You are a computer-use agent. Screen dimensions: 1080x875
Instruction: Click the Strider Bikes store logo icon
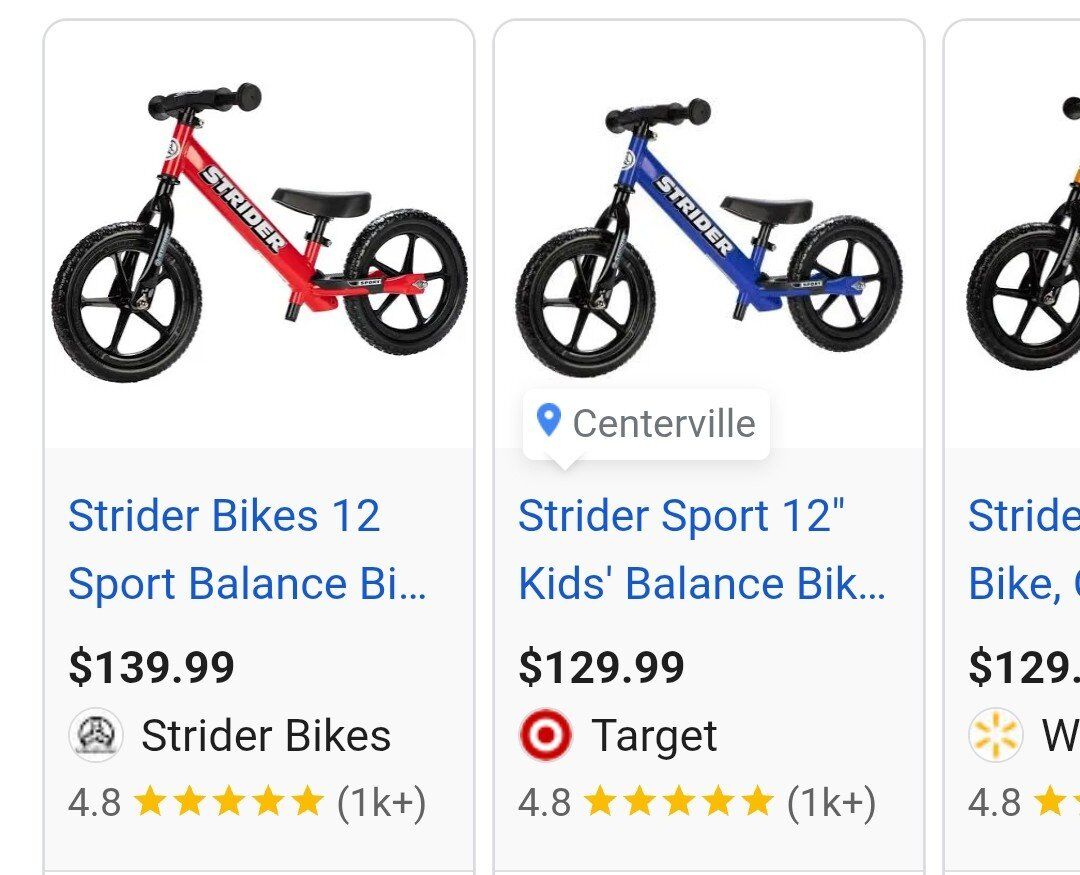tap(96, 736)
